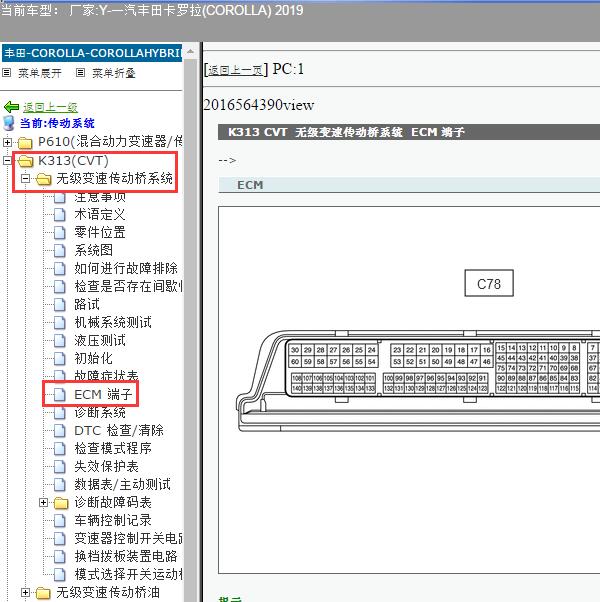Click the 当前:传动系统 label
Image resolution: width=600 pixels, height=602 pixels.
(57, 123)
